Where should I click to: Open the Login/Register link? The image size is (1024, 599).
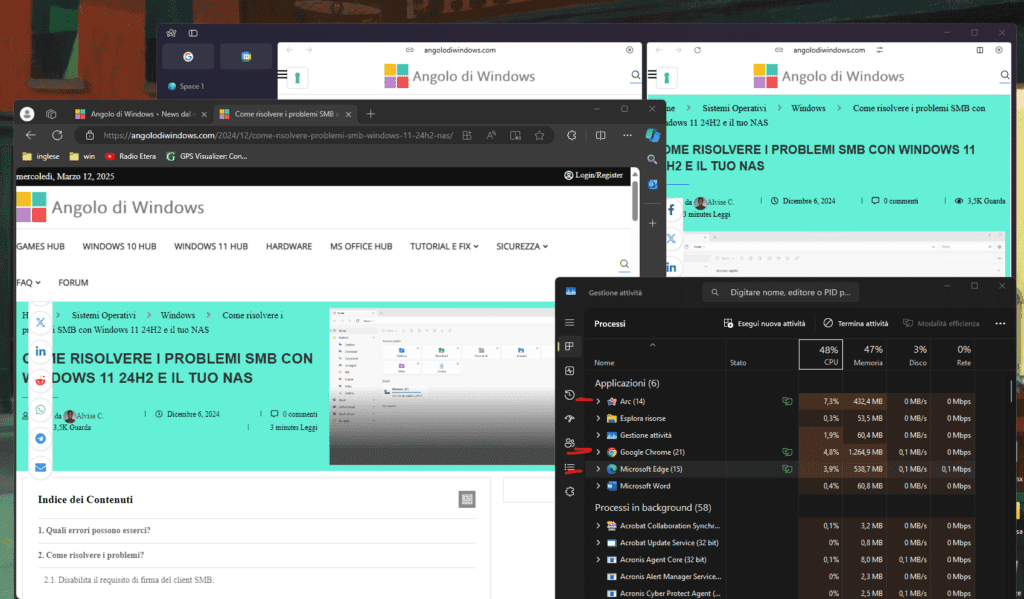click(594, 175)
